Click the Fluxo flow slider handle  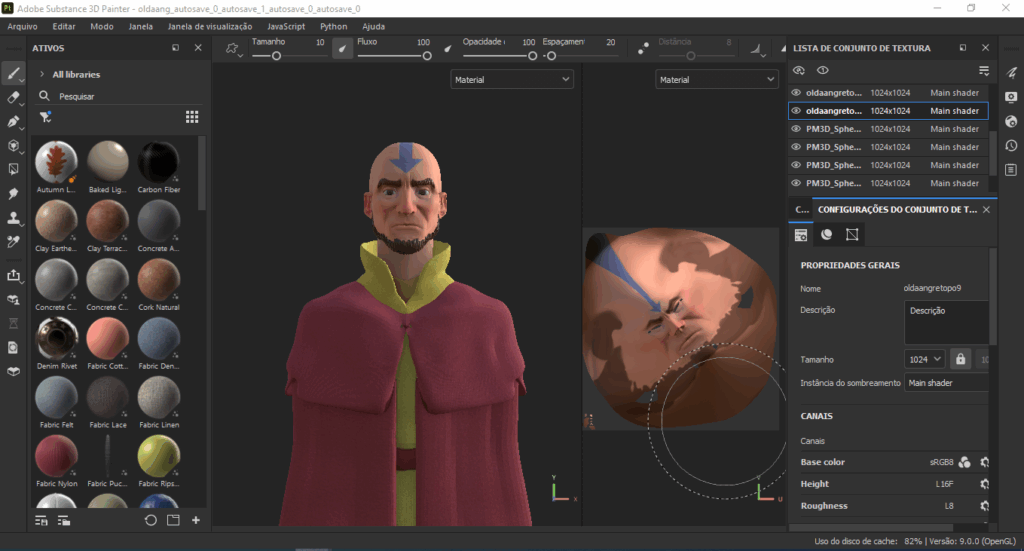pos(427,56)
